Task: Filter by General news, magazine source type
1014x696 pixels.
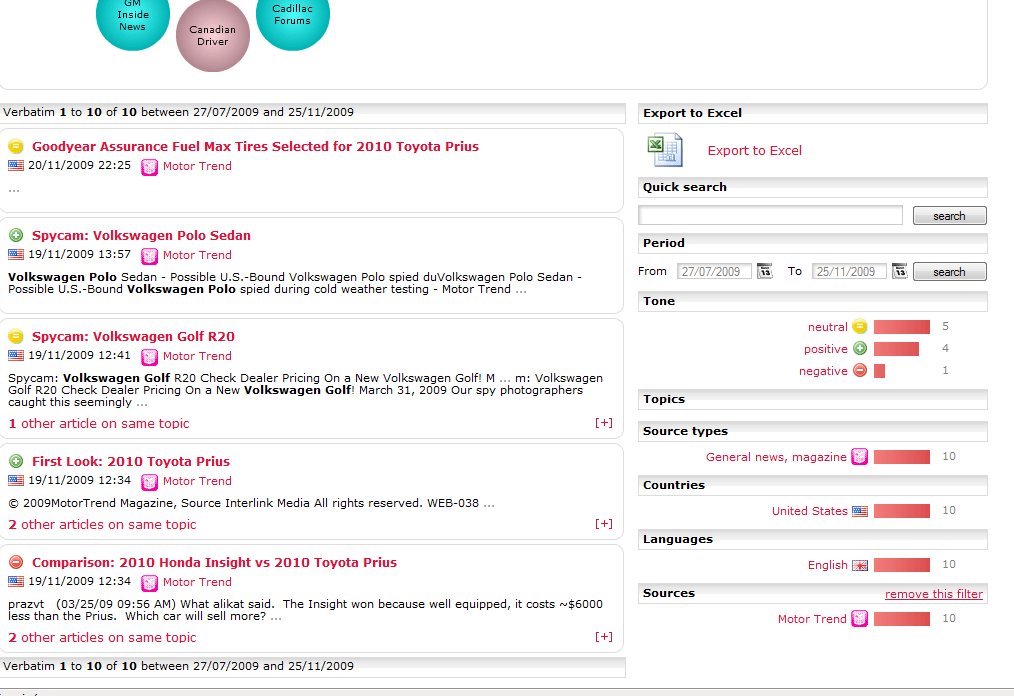Action: (776, 457)
